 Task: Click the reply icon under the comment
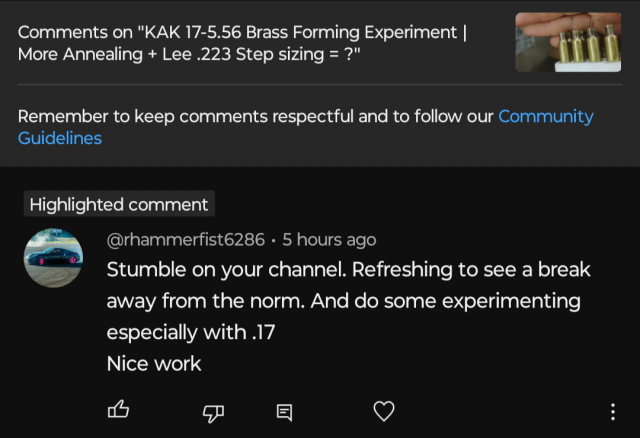pyautogui.click(x=285, y=411)
